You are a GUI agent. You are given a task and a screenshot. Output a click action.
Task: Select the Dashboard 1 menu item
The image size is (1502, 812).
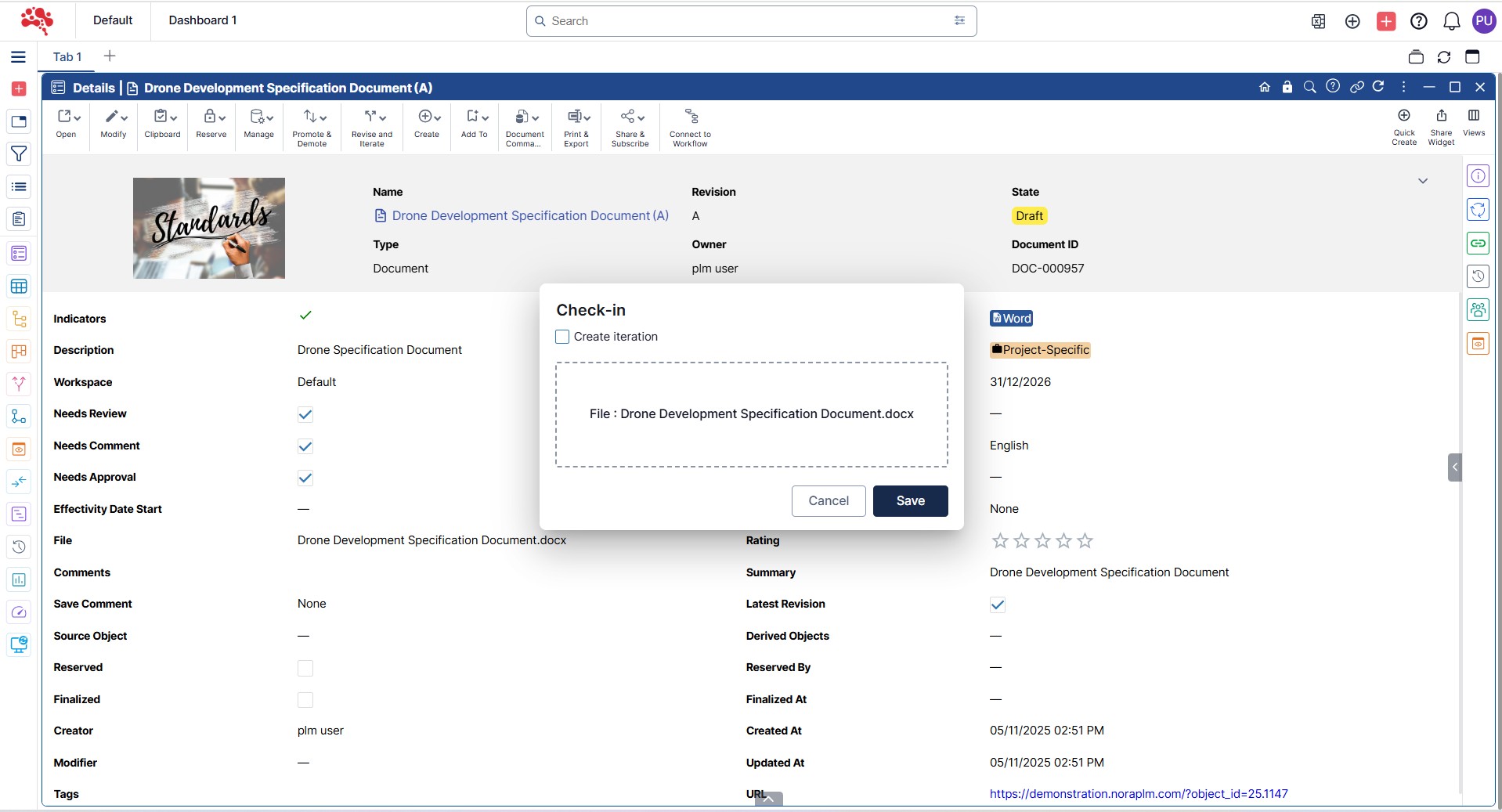[203, 20]
